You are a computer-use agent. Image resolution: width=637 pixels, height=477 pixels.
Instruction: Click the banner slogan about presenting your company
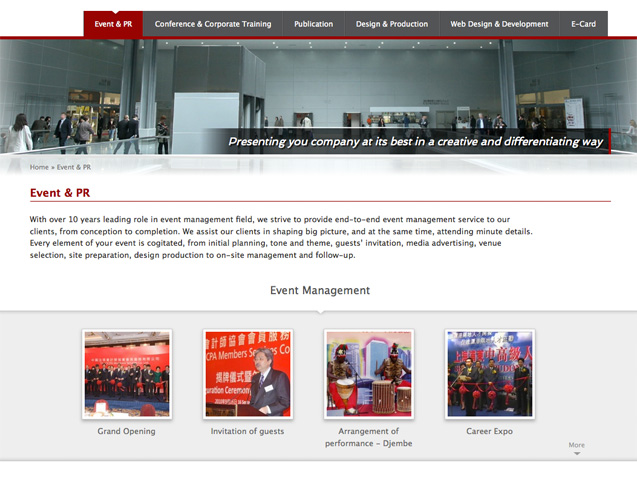[415, 142]
